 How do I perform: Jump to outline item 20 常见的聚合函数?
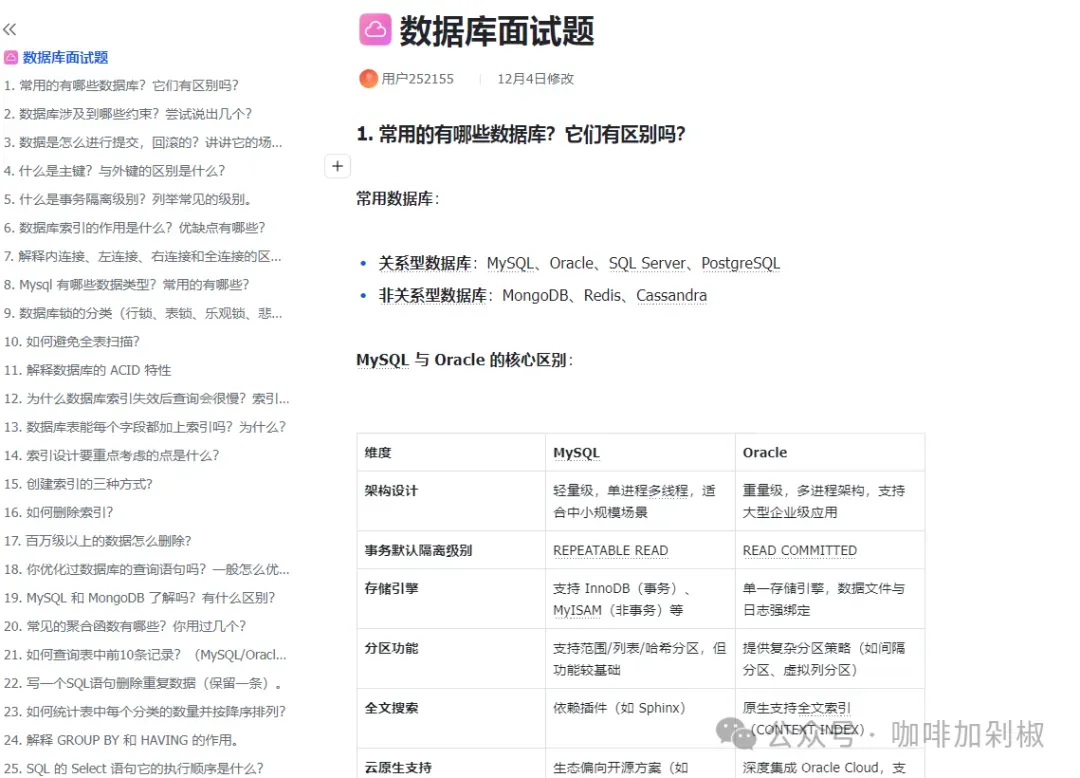click(x=125, y=627)
